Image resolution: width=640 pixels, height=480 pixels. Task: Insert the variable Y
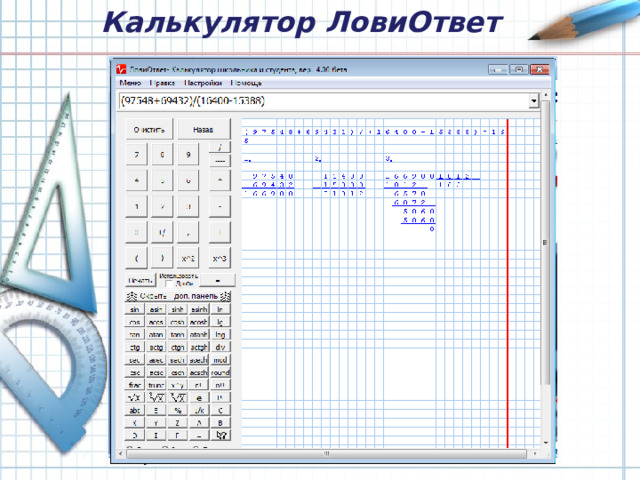click(x=156, y=423)
